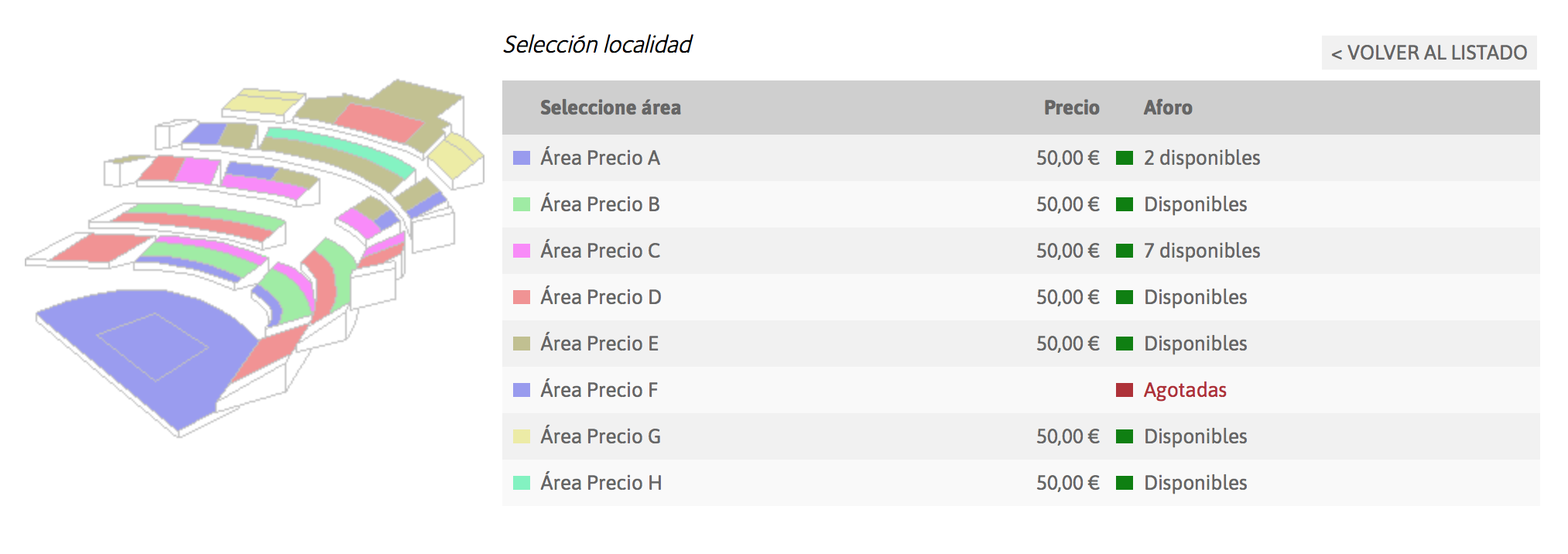Image resolution: width=1568 pixels, height=554 pixels.
Task: Click the sold-out Área Precio F entry
Action: pyautogui.click(x=1021, y=390)
